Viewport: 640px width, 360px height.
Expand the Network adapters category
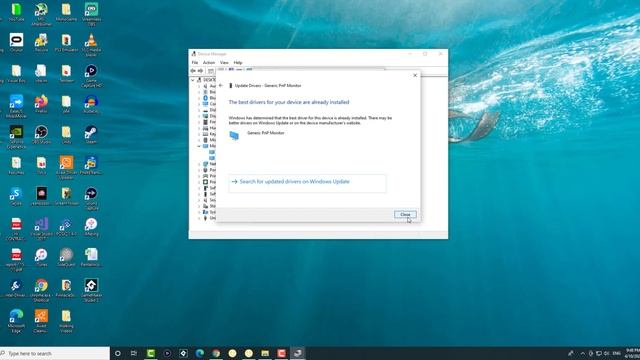pos(199,164)
